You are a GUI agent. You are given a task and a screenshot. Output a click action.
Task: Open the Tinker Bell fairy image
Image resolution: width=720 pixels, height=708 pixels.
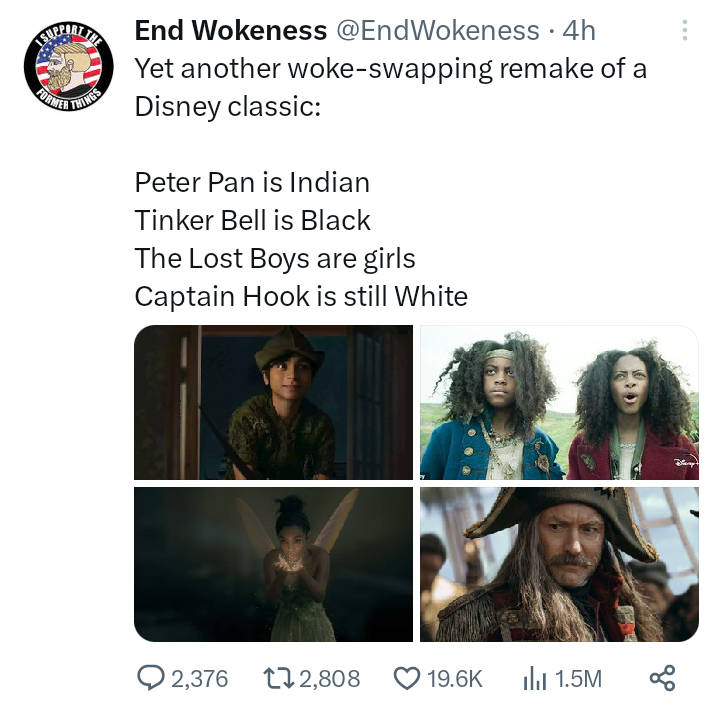coord(273,564)
